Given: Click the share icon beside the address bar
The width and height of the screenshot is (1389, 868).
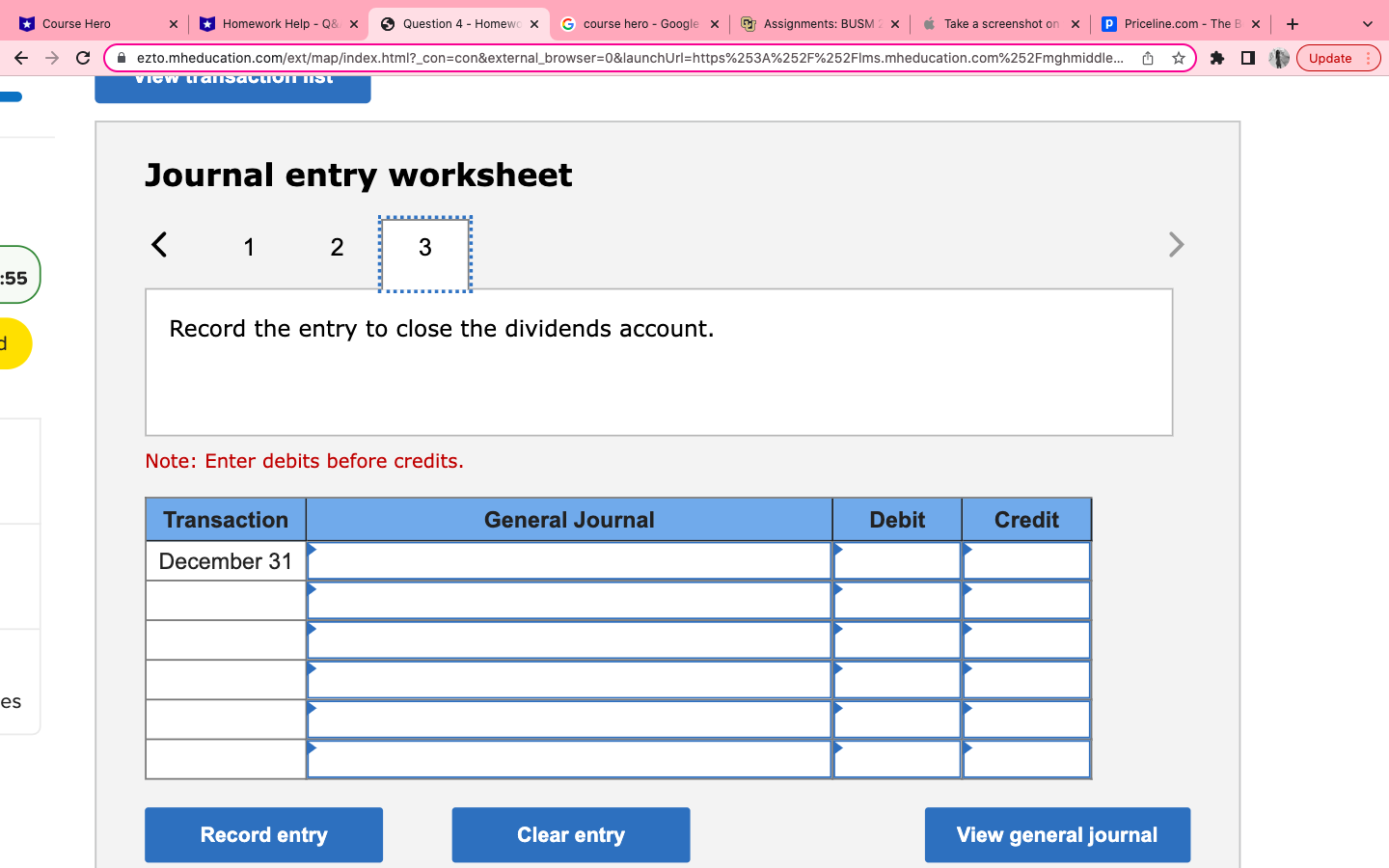Looking at the screenshot, I should click(x=1147, y=58).
